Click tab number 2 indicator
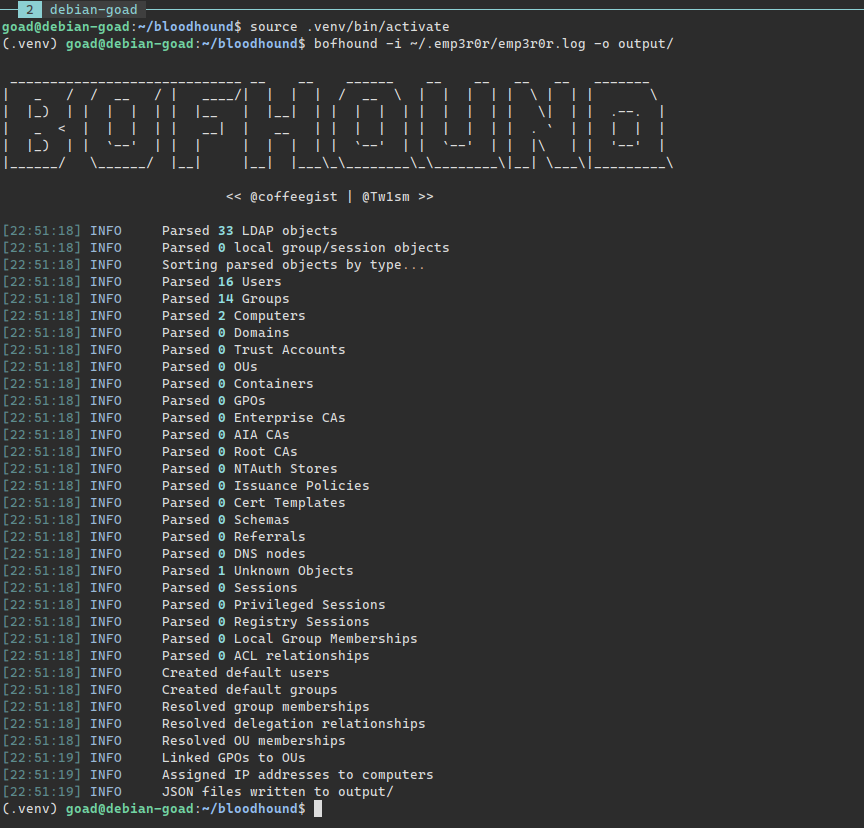This screenshot has width=864, height=828. [30, 9]
